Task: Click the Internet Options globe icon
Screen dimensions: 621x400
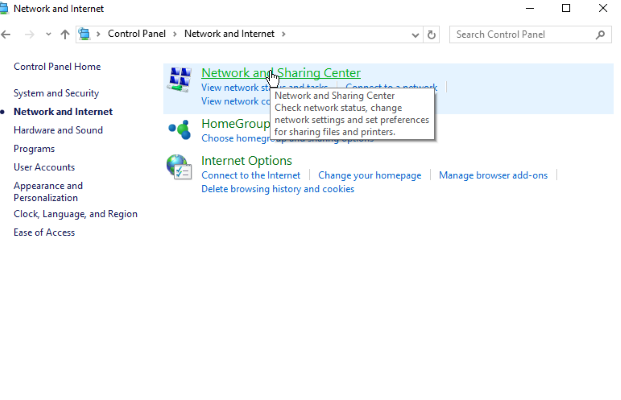Action: tap(179, 167)
